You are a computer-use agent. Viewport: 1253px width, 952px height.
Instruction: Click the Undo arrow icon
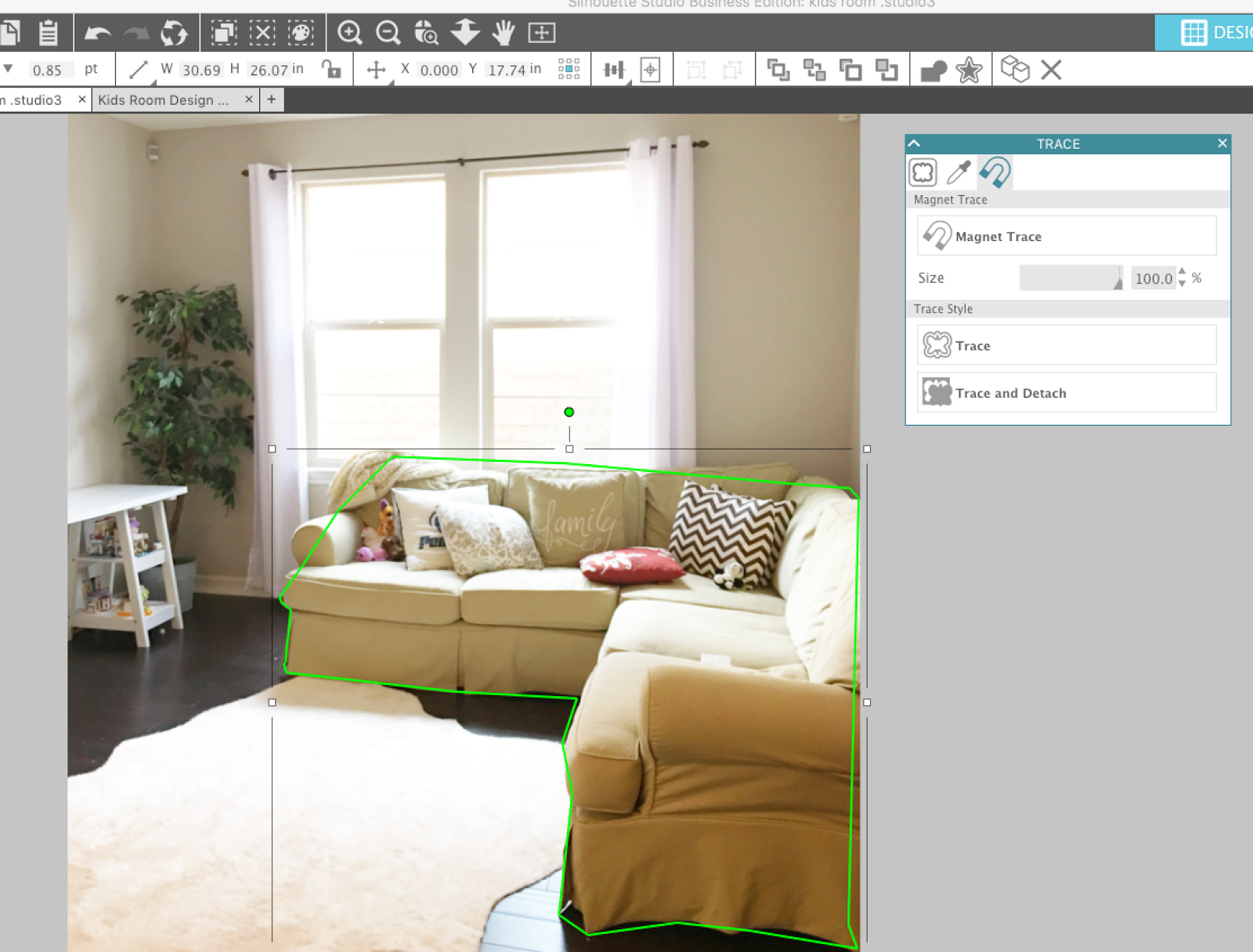(97, 33)
